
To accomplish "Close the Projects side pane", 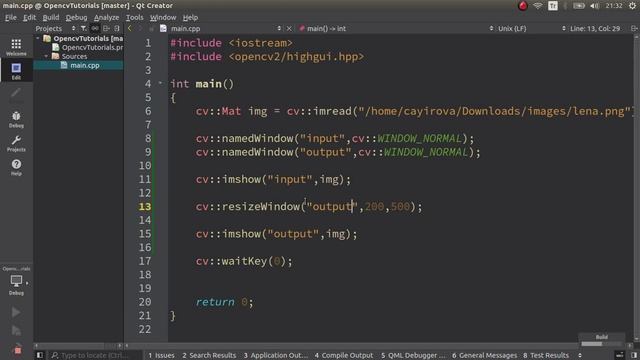I will click(117, 28).
